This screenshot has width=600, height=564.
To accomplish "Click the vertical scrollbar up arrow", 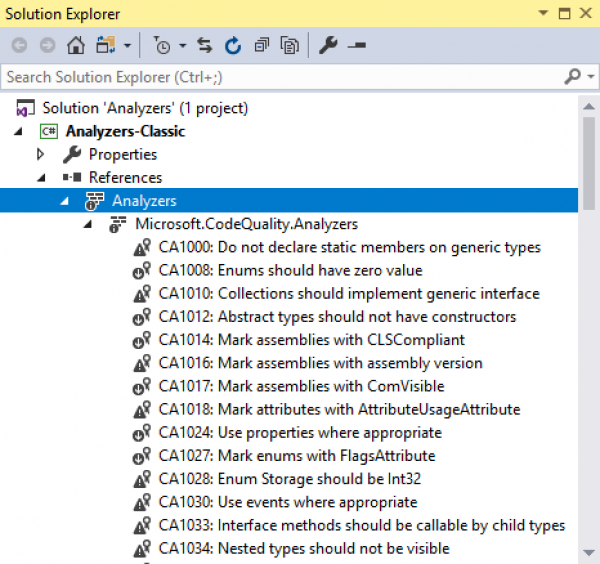I will (x=589, y=107).
